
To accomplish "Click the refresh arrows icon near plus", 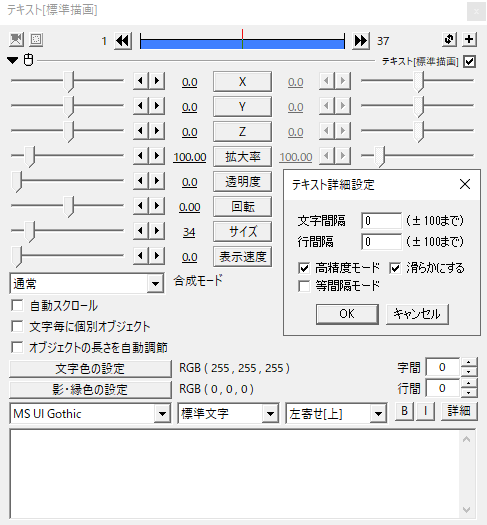I will (x=449, y=39).
